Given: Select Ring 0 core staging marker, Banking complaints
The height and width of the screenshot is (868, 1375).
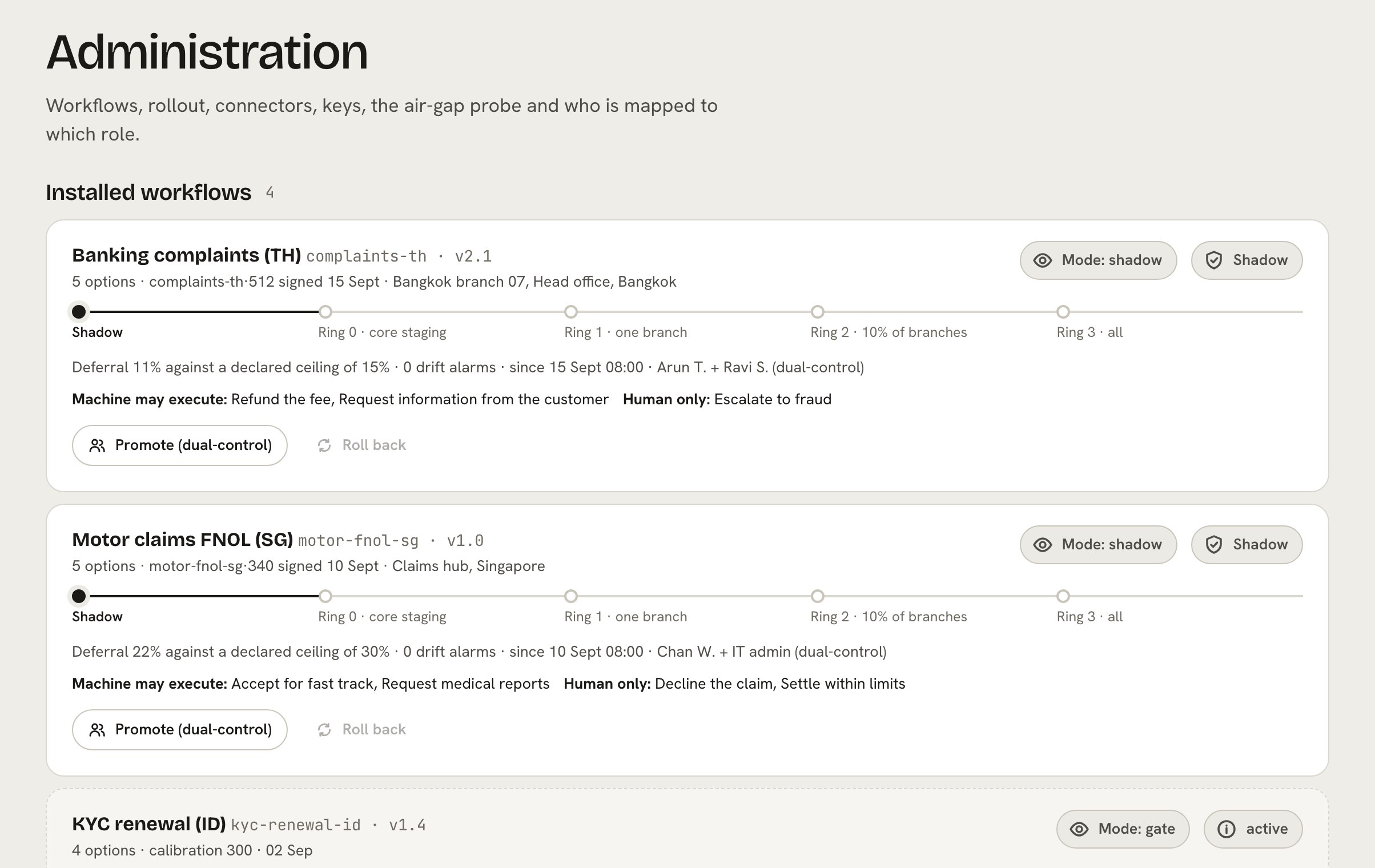Looking at the screenshot, I should coord(325,312).
